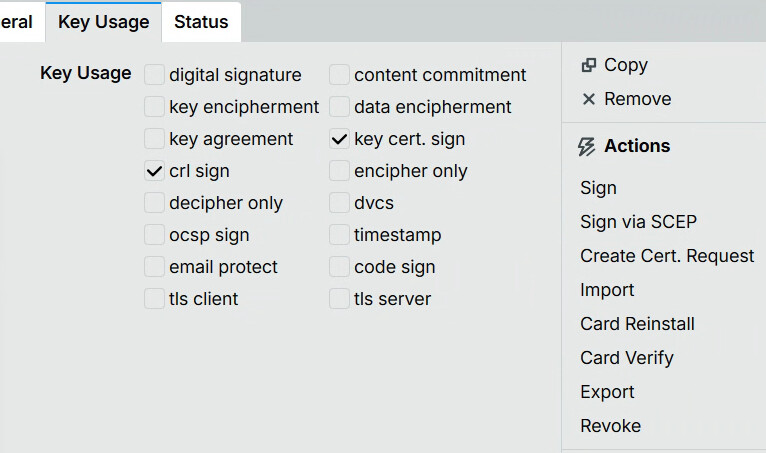Open the General tab
This screenshot has width=766, height=453.
click(x=16, y=22)
